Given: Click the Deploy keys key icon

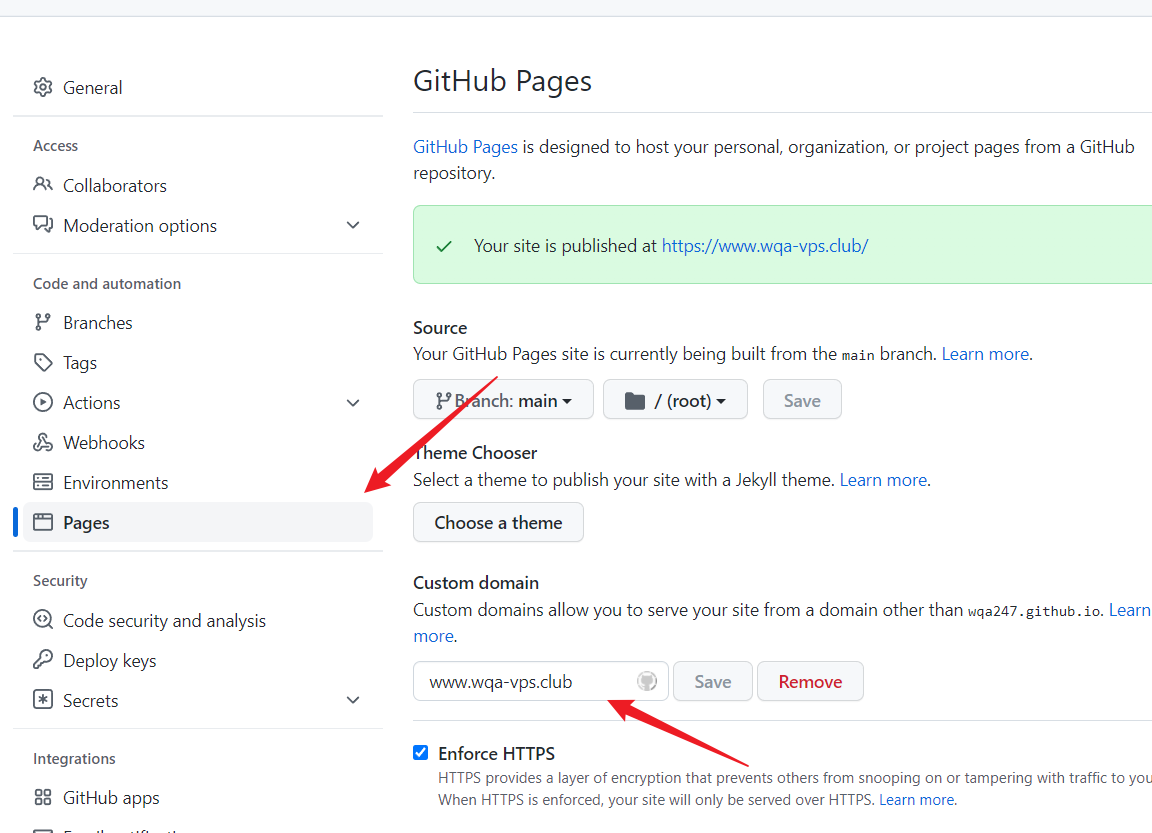Looking at the screenshot, I should point(43,660).
